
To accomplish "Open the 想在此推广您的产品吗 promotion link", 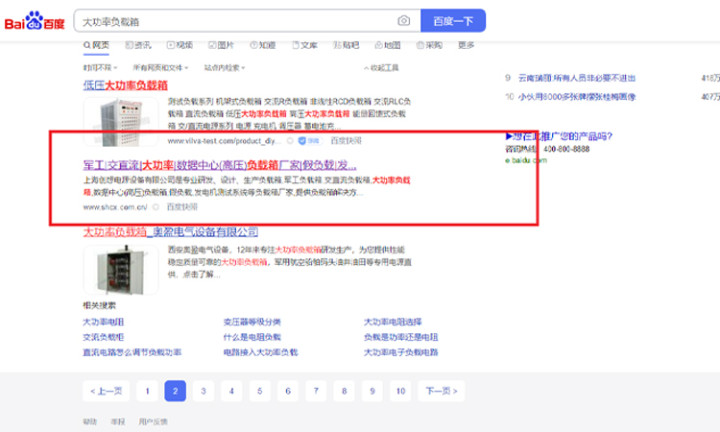I will click(x=559, y=136).
